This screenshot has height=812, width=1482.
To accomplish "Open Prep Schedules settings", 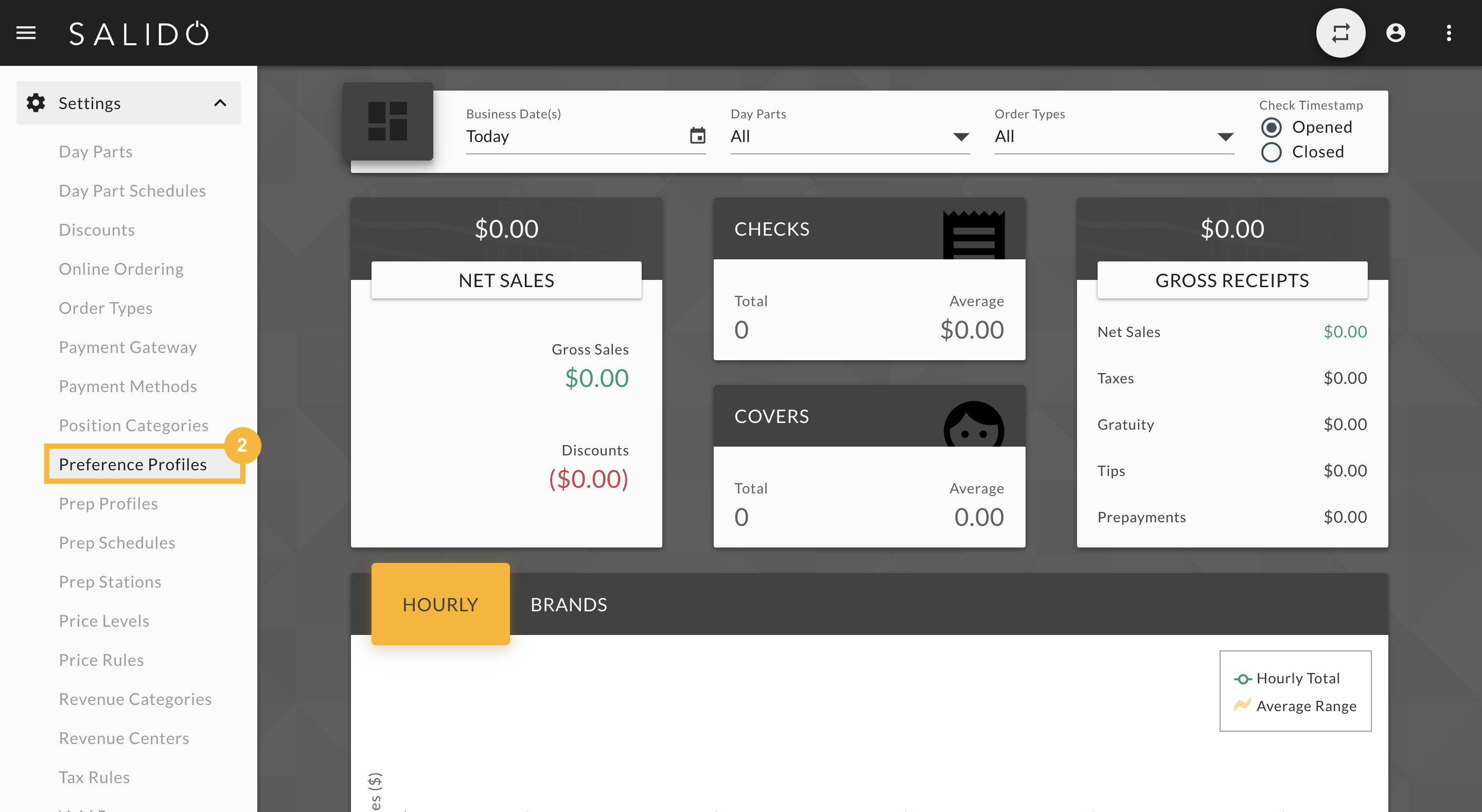I will pos(117,543).
